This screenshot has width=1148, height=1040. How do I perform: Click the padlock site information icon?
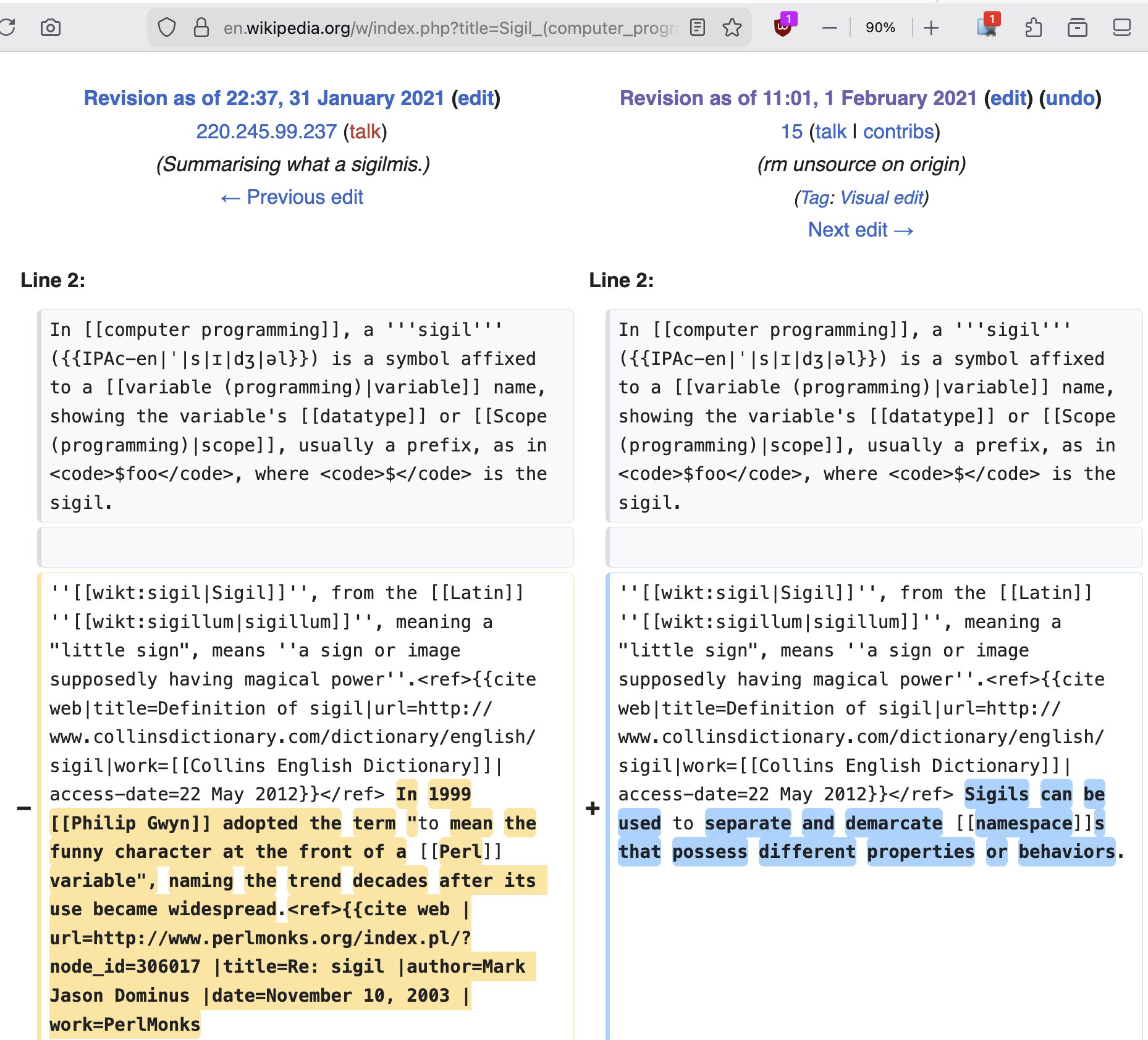click(x=201, y=28)
